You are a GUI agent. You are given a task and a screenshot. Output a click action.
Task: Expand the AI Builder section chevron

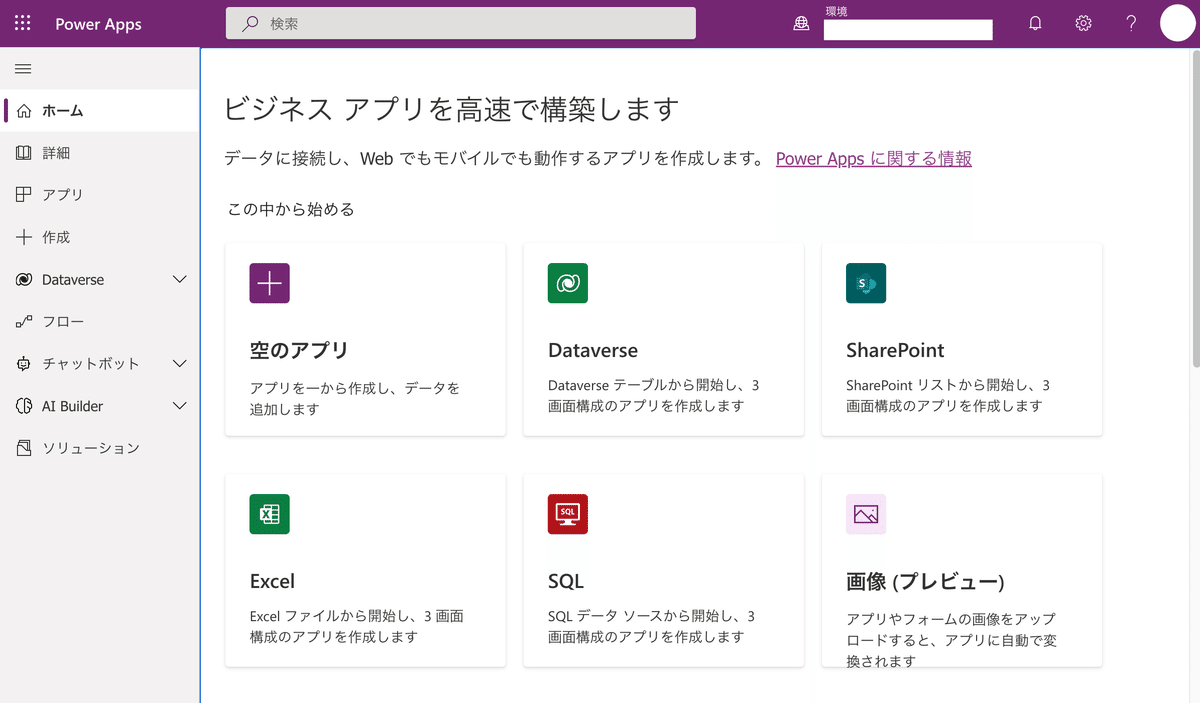(180, 406)
